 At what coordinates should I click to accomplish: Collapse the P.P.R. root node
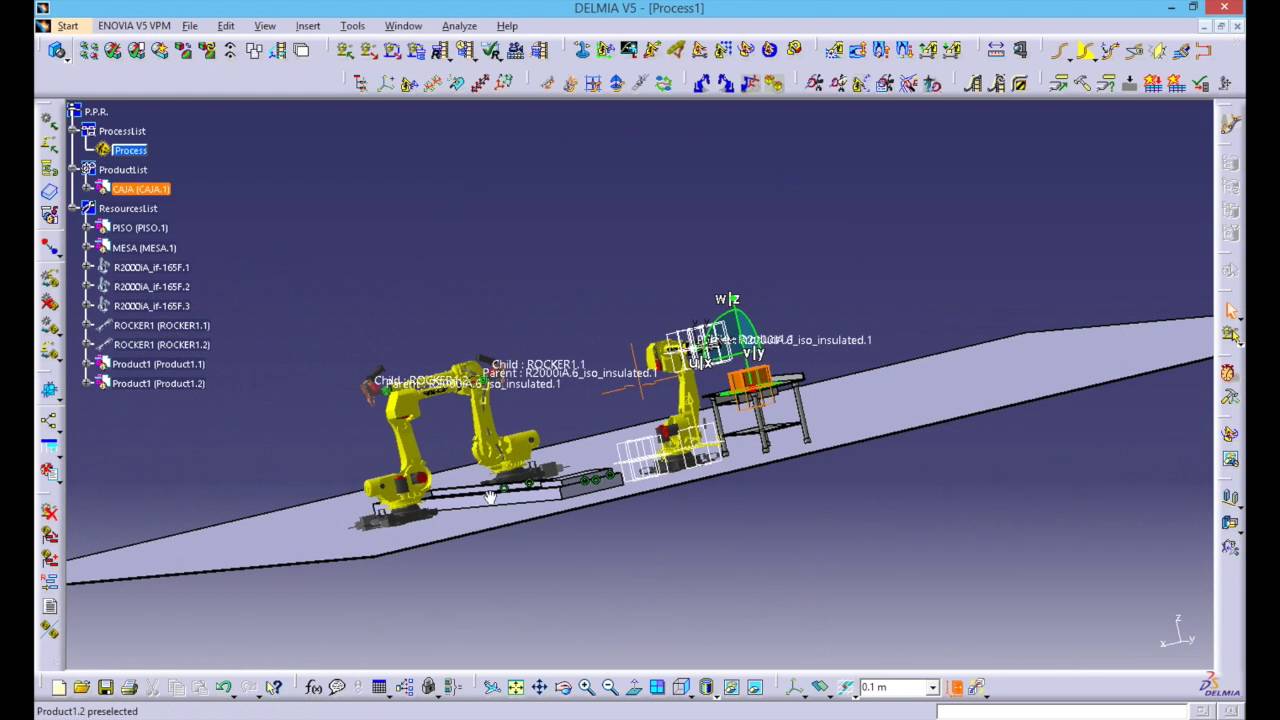point(74,111)
